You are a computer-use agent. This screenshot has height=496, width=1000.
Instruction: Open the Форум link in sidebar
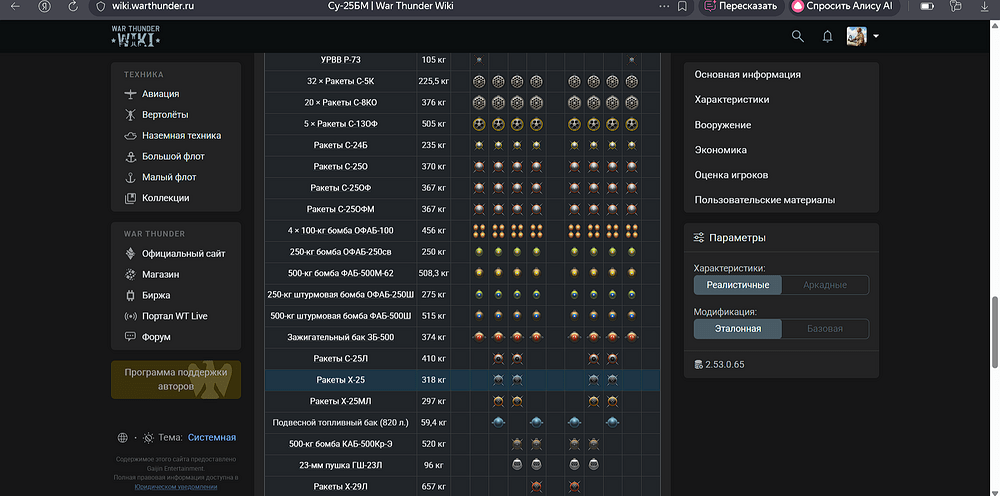point(156,338)
